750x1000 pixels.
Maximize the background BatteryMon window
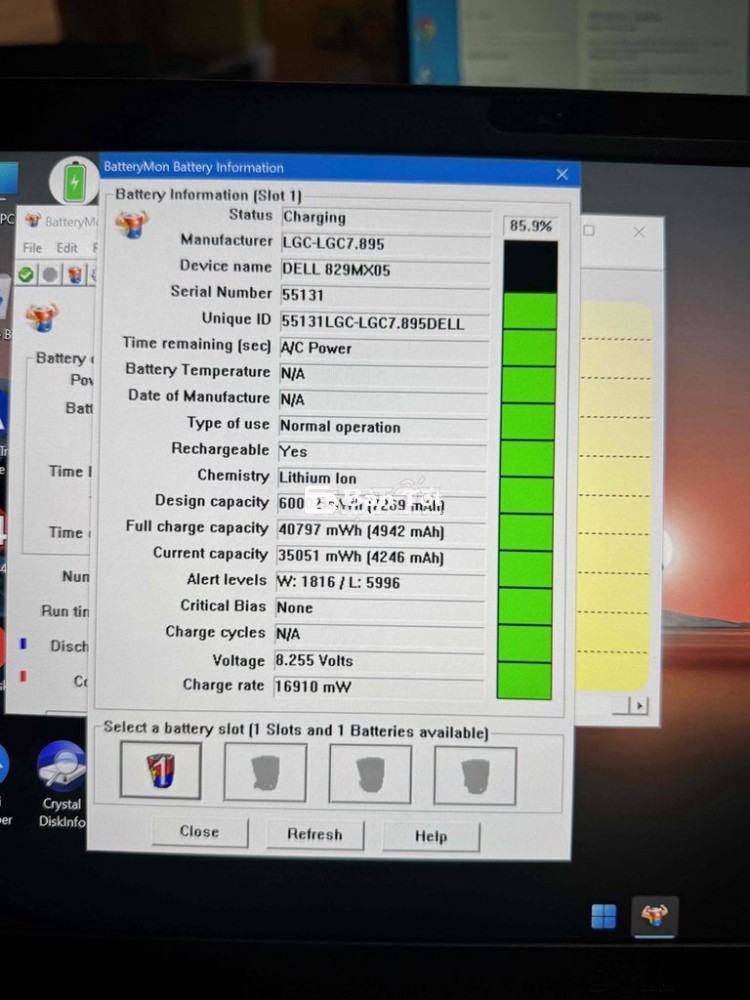click(x=589, y=230)
